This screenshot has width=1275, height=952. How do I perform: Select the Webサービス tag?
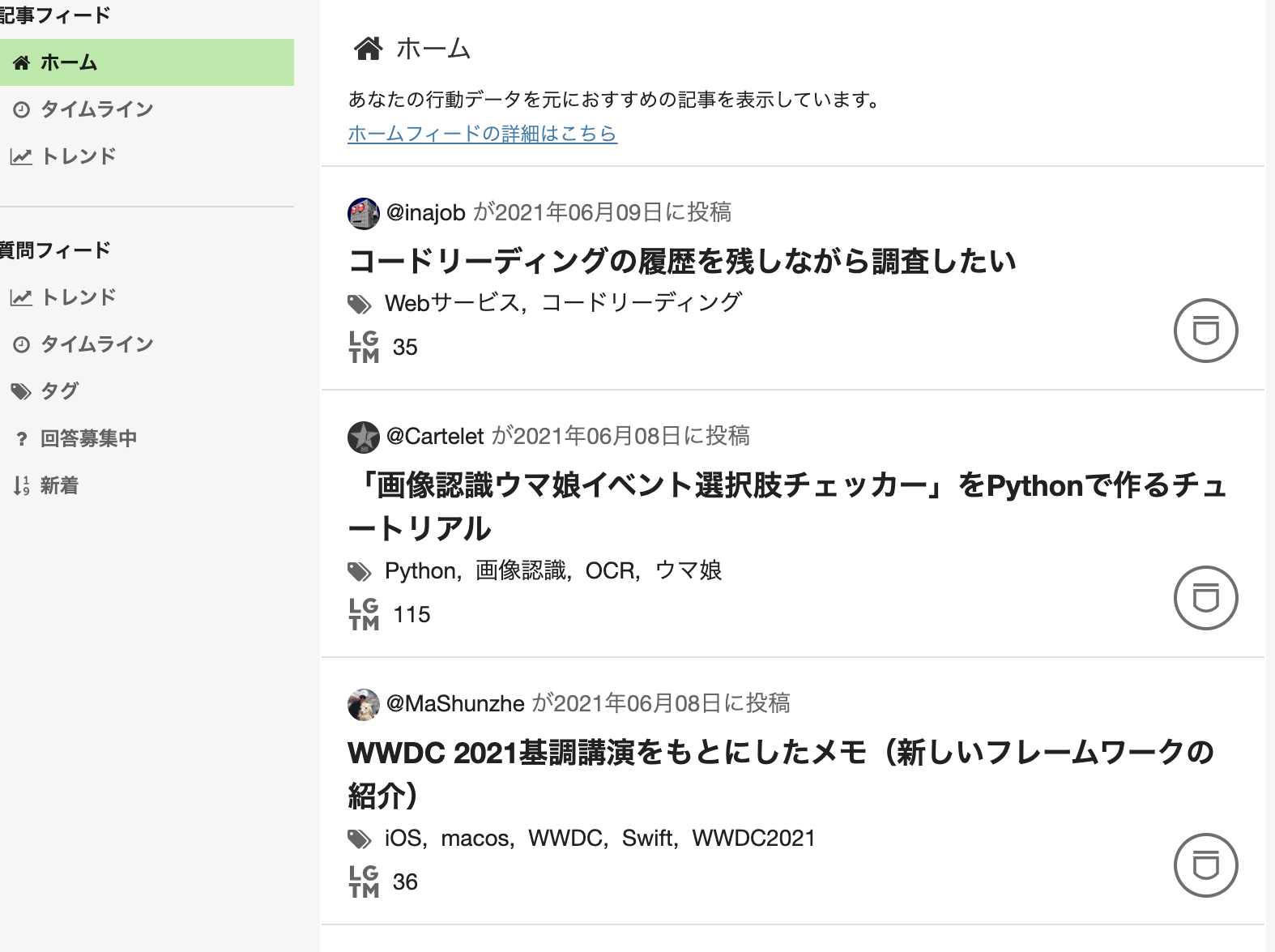point(453,303)
